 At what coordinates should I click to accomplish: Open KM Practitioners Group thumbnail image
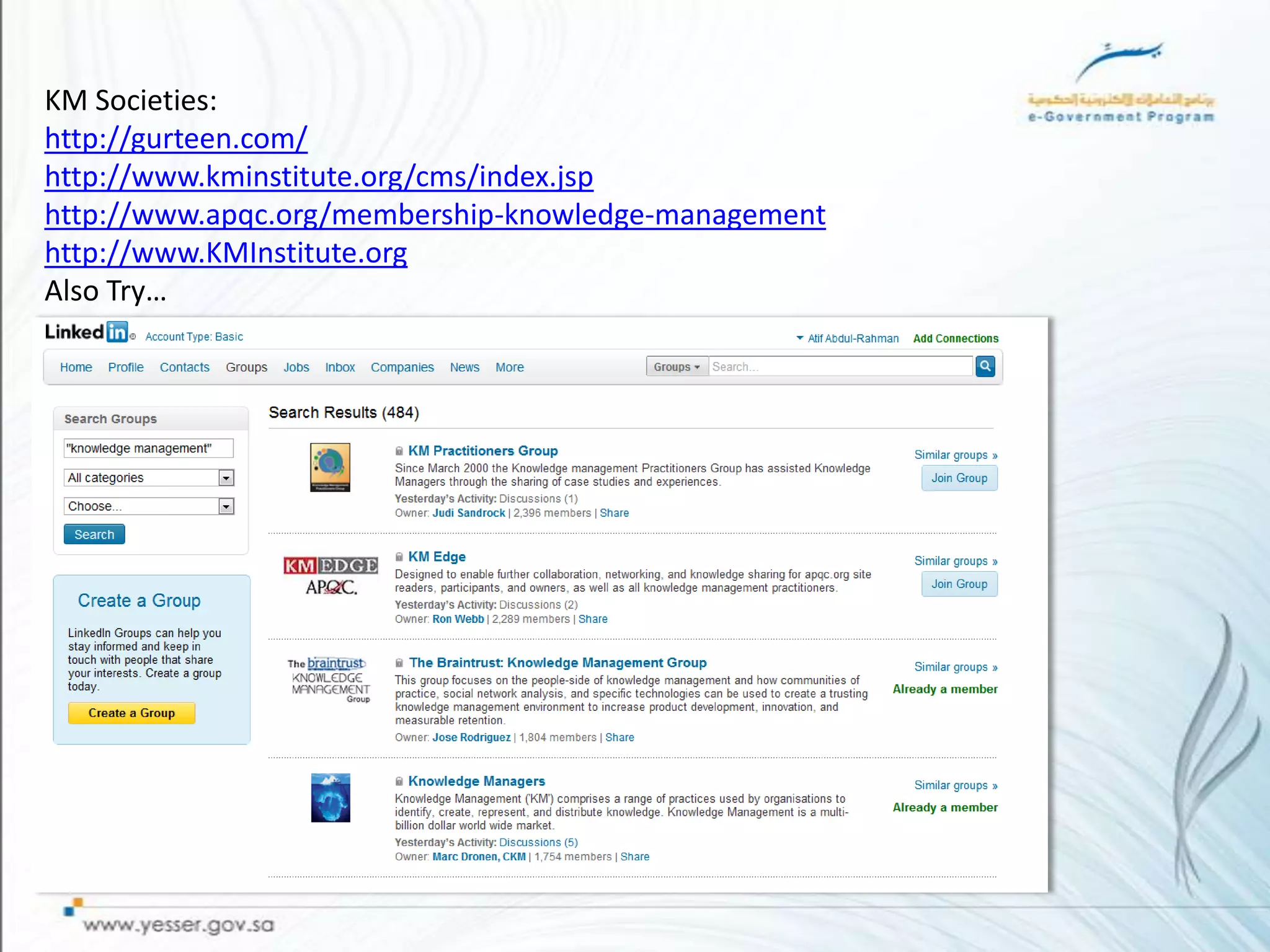[330, 467]
